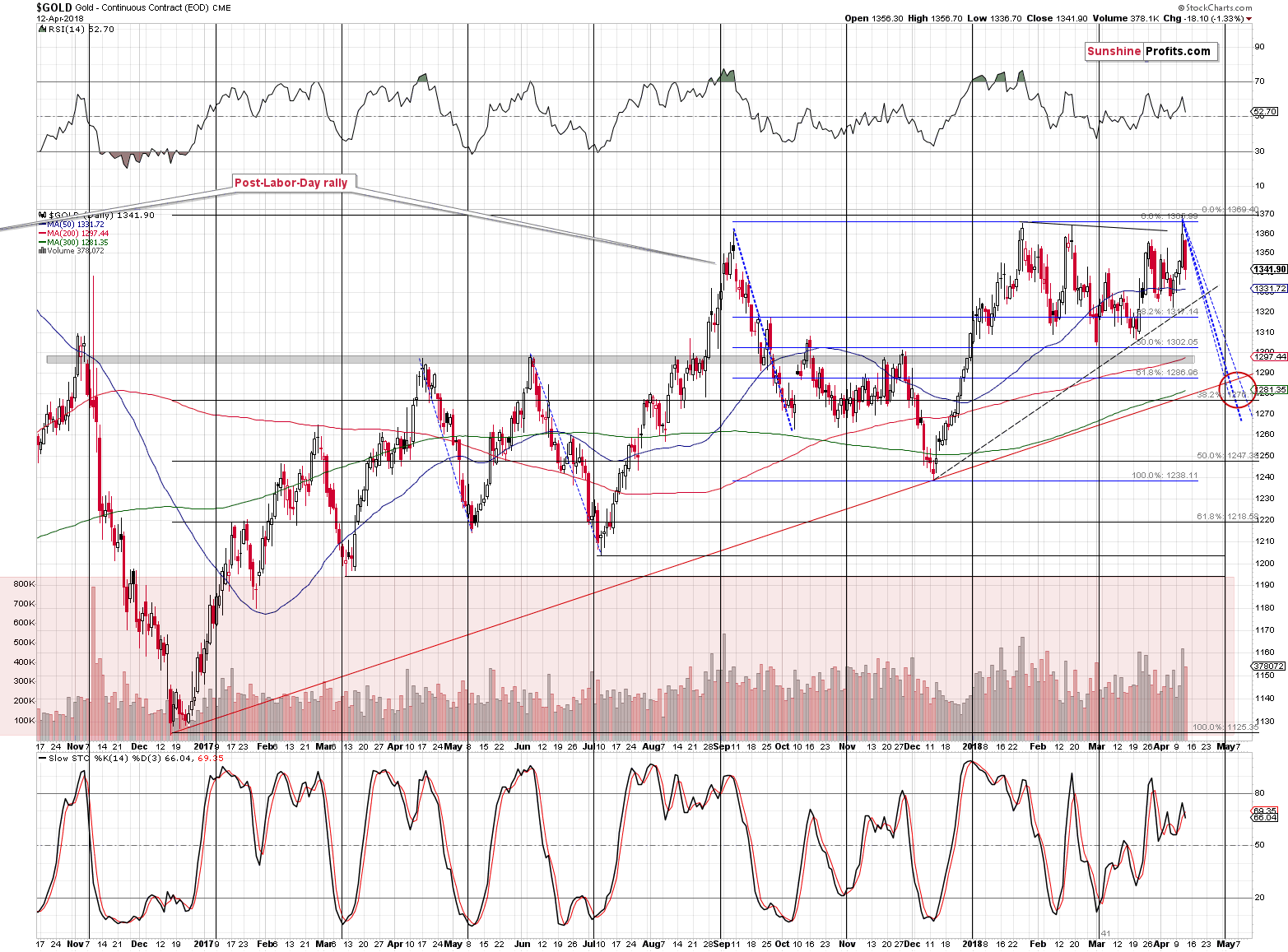
Task: Click the Sunshine Profits.com logo
Action: click(x=1150, y=51)
